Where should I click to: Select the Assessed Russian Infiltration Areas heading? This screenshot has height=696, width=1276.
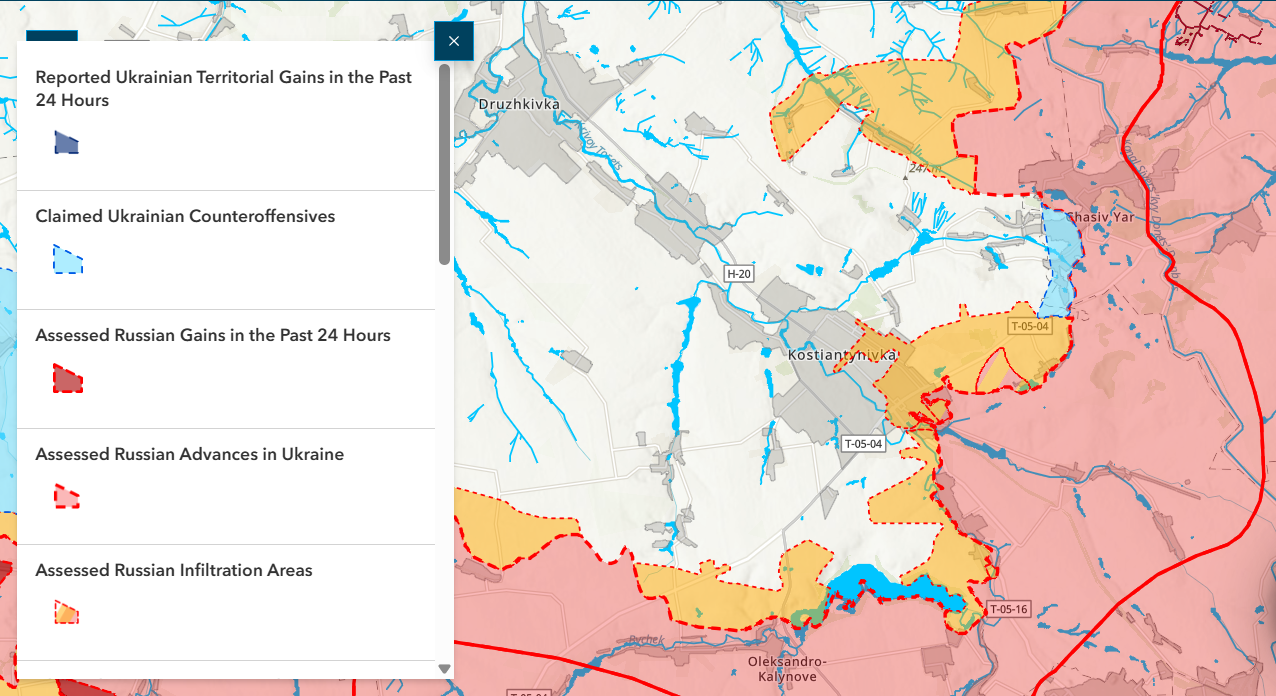(174, 570)
